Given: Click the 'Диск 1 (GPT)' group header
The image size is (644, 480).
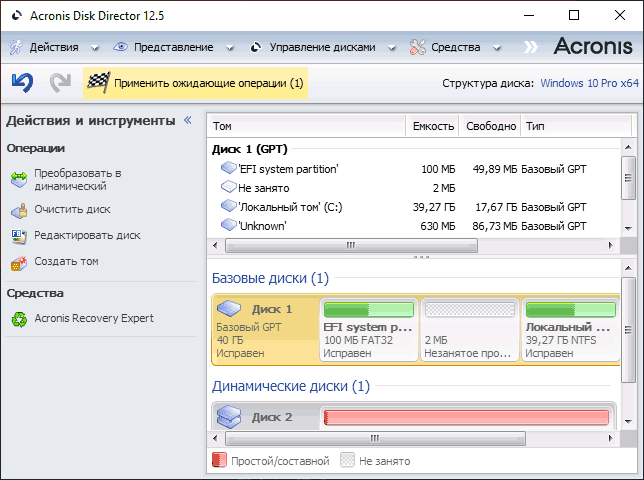Looking at the screenshot, I should [250, 149].
